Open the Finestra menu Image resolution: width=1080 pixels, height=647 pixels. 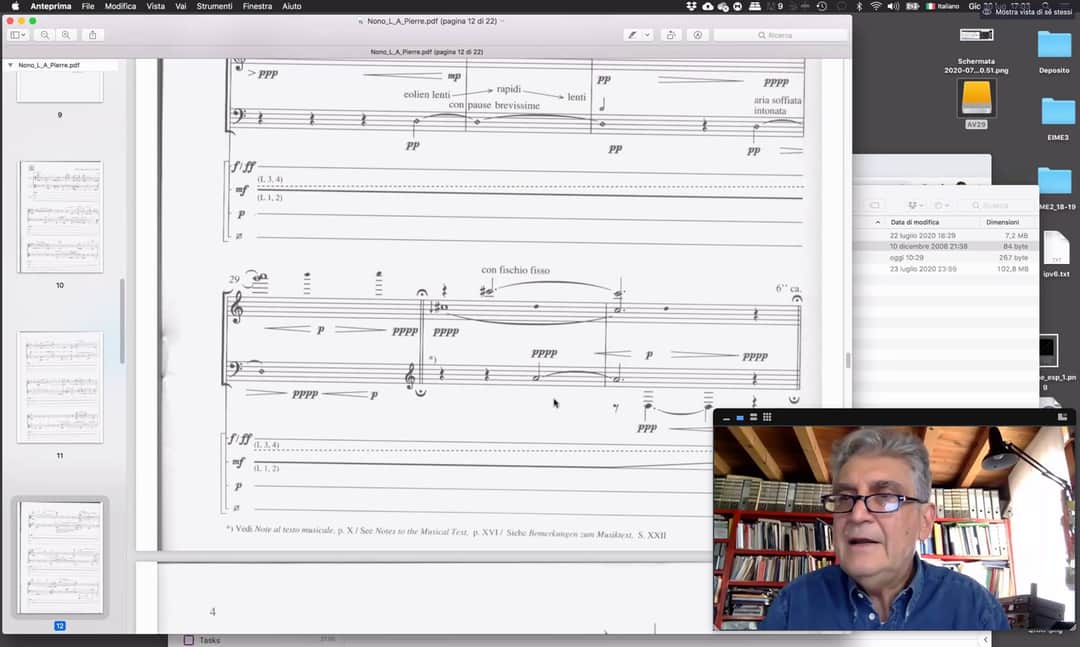pyautogui.click(x=257, y=6)
